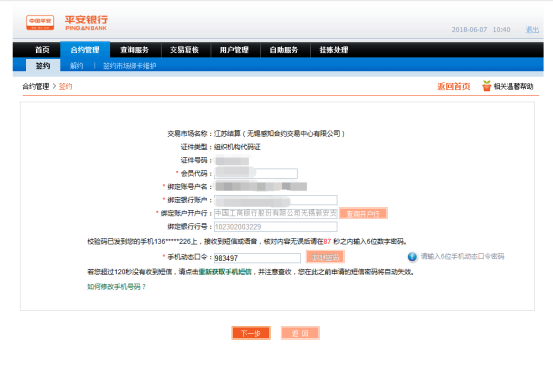The width and height of the screenshot is (553, 367).
Task: Open the 首页 menu
Action: pos(42,50)
